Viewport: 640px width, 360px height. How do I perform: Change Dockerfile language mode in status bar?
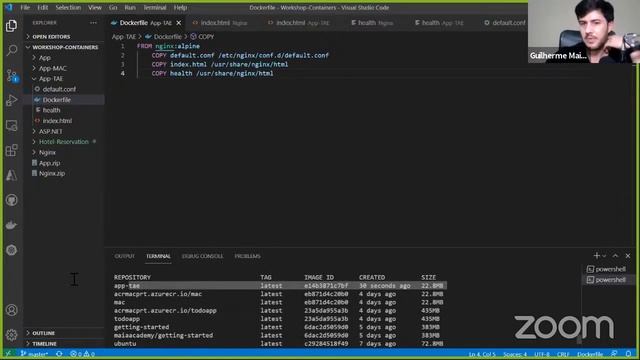click(590, 354)
